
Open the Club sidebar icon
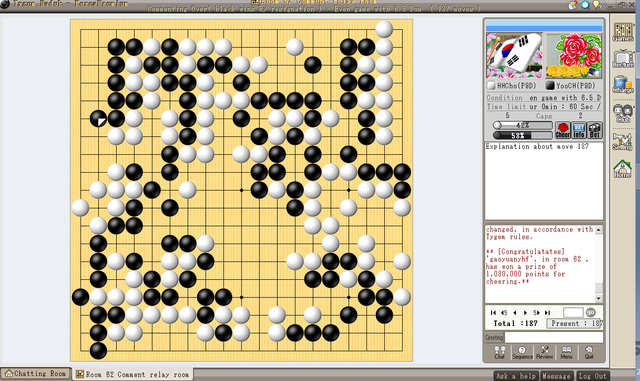point(623,113)
